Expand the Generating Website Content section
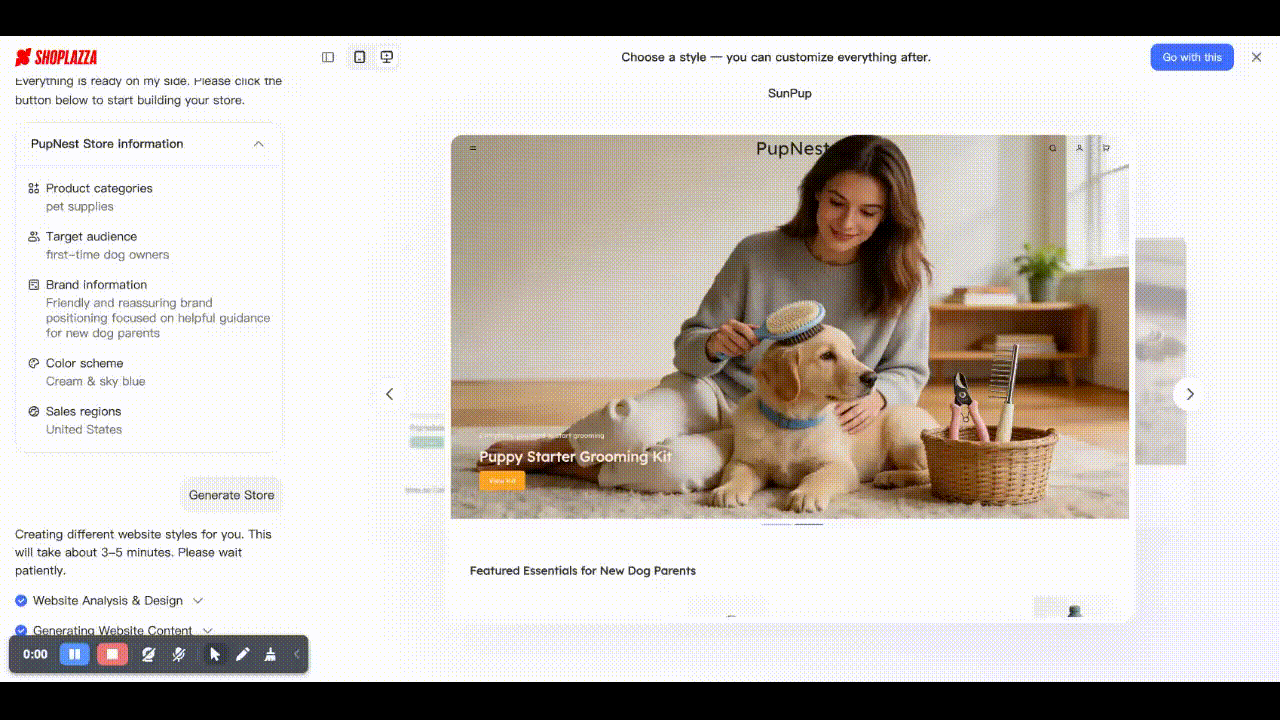The height and width of the screenshot is (720, 1280). 207,630
